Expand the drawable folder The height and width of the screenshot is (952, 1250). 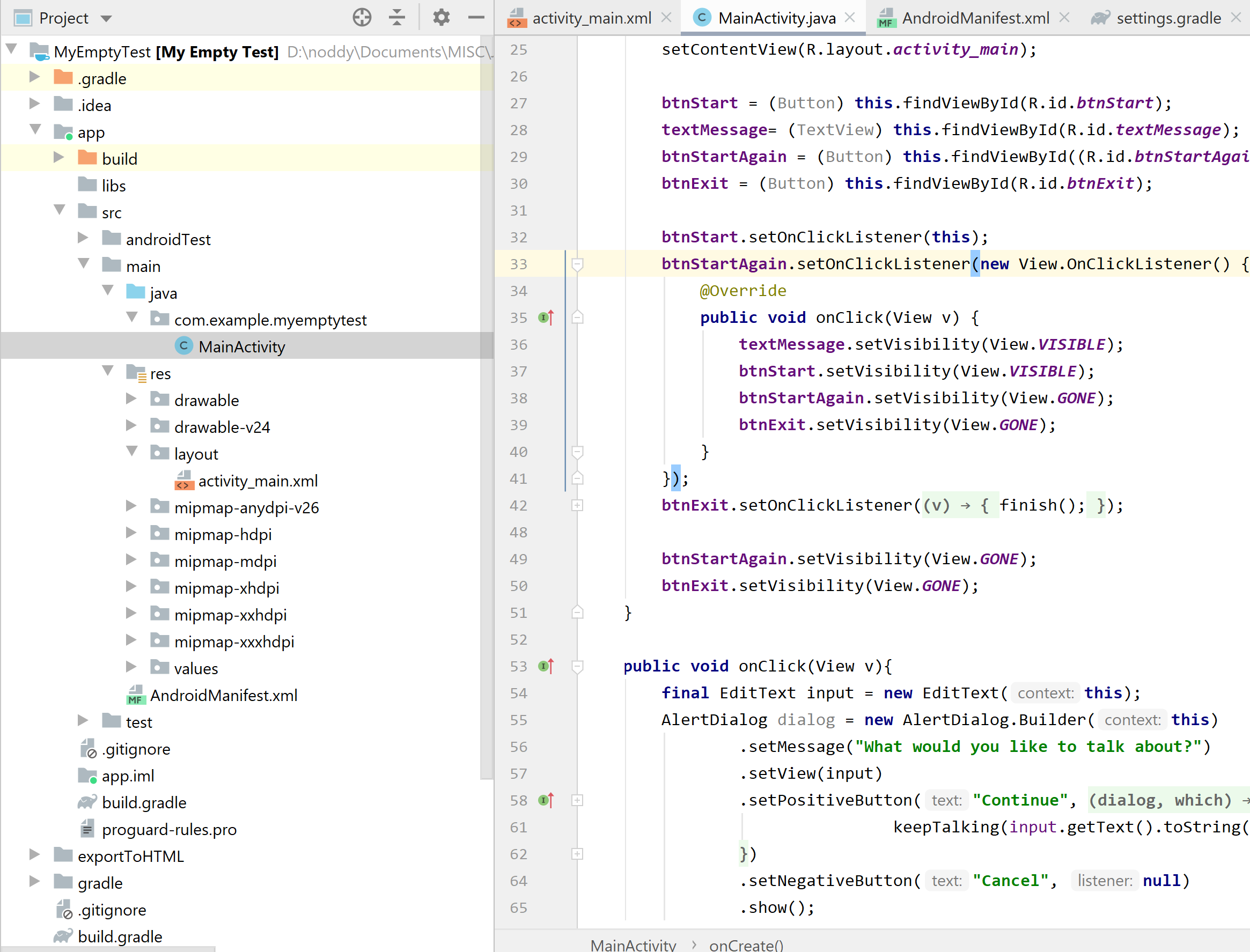[x=131, y=399]
